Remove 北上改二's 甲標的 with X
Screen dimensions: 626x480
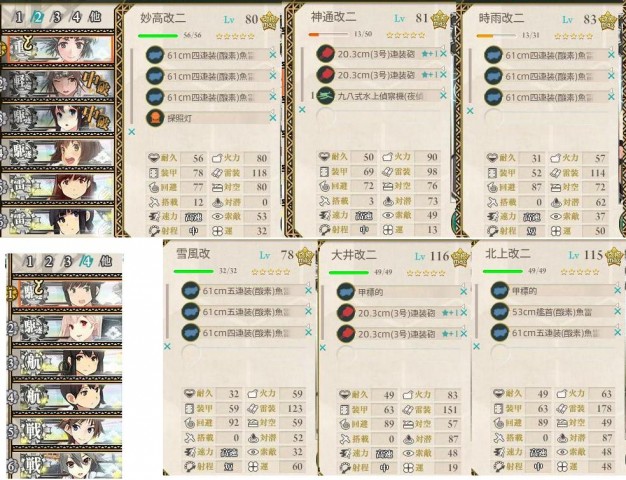(618, 290)
